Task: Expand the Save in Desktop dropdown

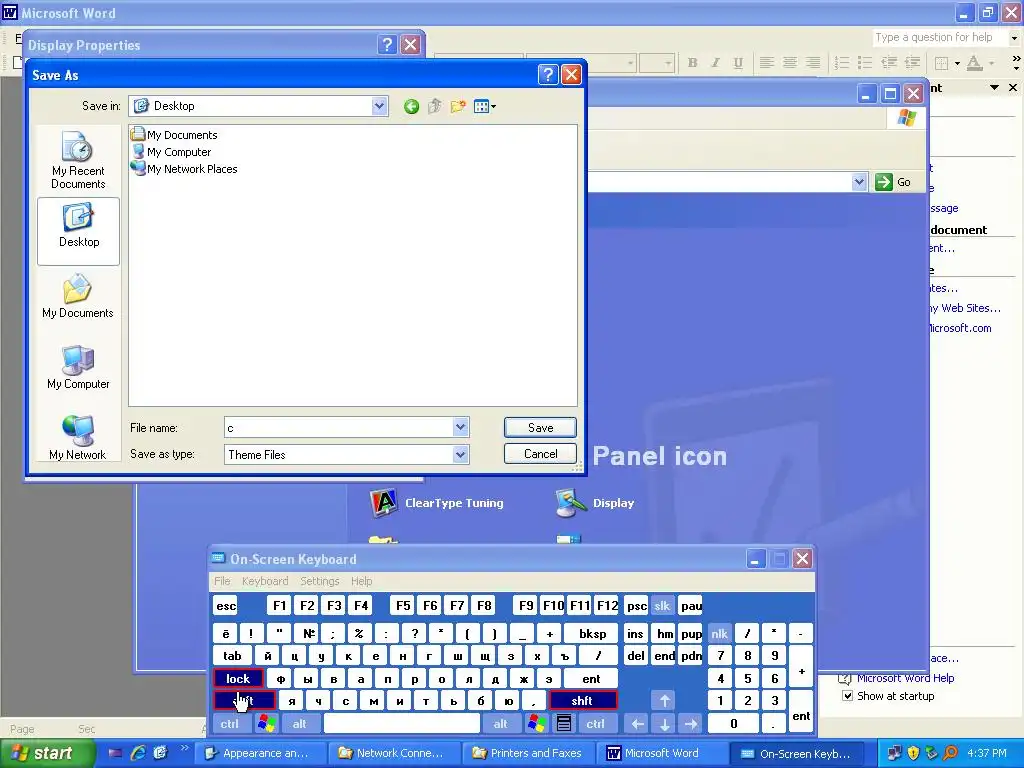Action: point(379,106)
